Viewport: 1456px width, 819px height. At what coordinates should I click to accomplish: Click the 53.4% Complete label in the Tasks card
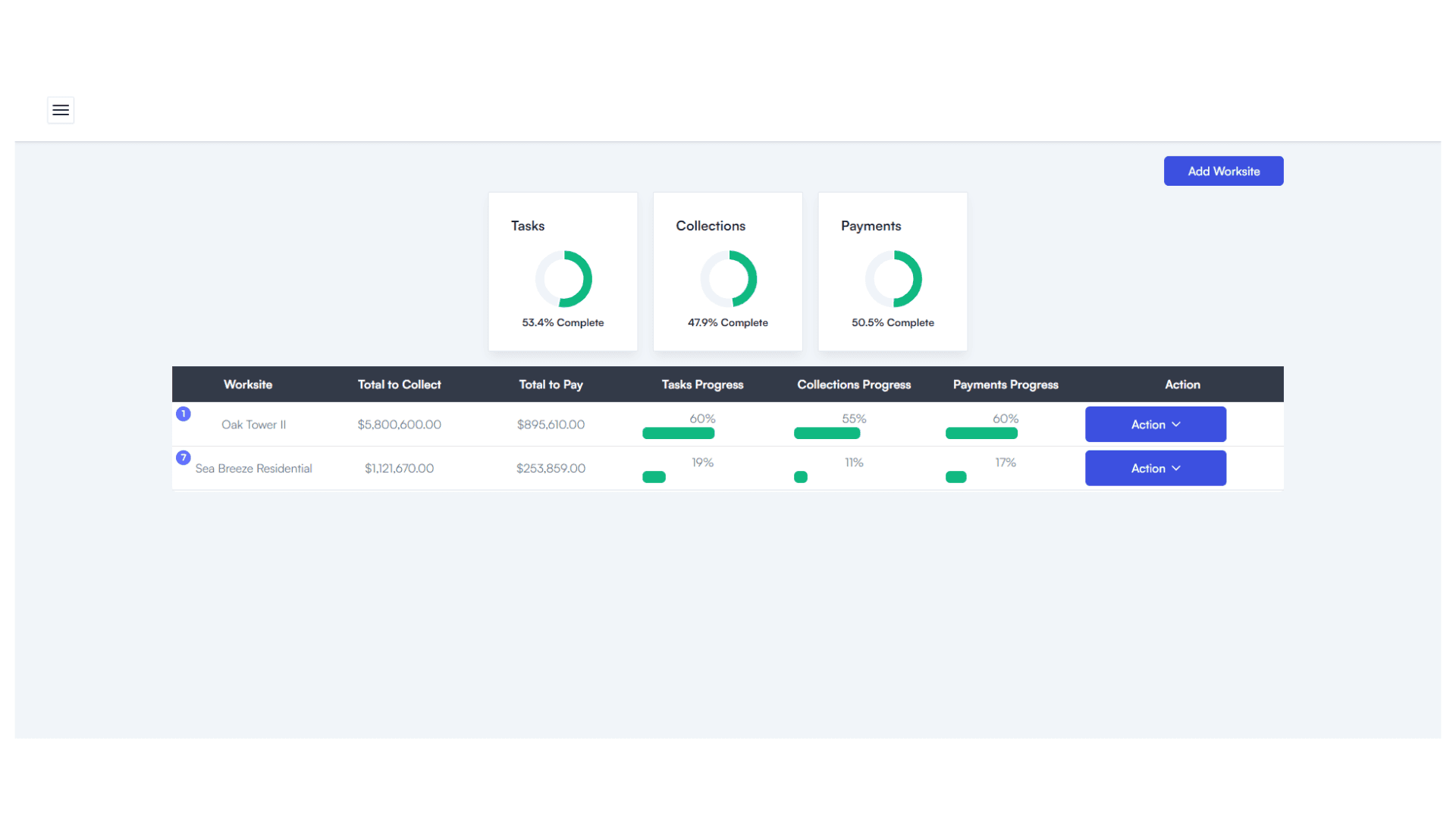pos(563,323)
